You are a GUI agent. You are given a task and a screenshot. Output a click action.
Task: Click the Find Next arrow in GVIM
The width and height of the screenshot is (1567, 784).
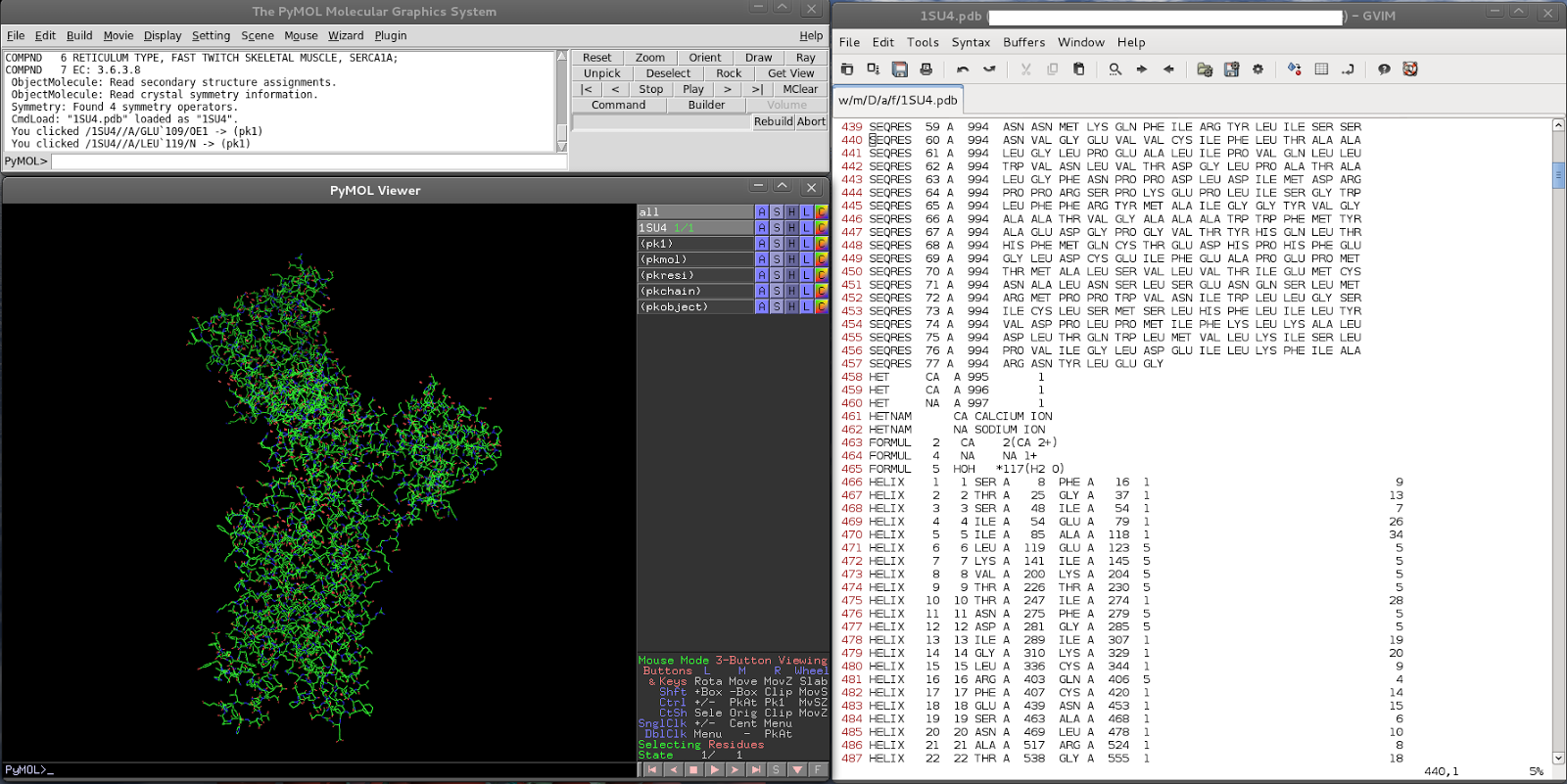tap(1142, 69)
